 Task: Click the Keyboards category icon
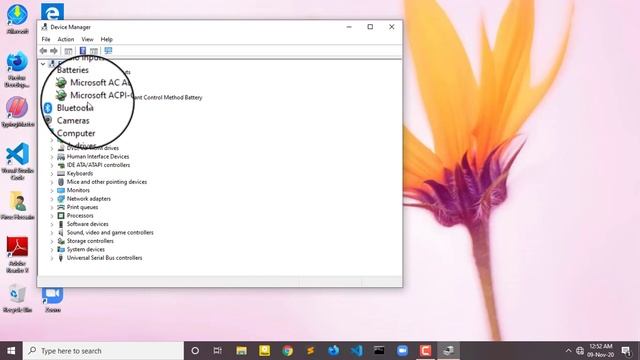click(61, 173)
